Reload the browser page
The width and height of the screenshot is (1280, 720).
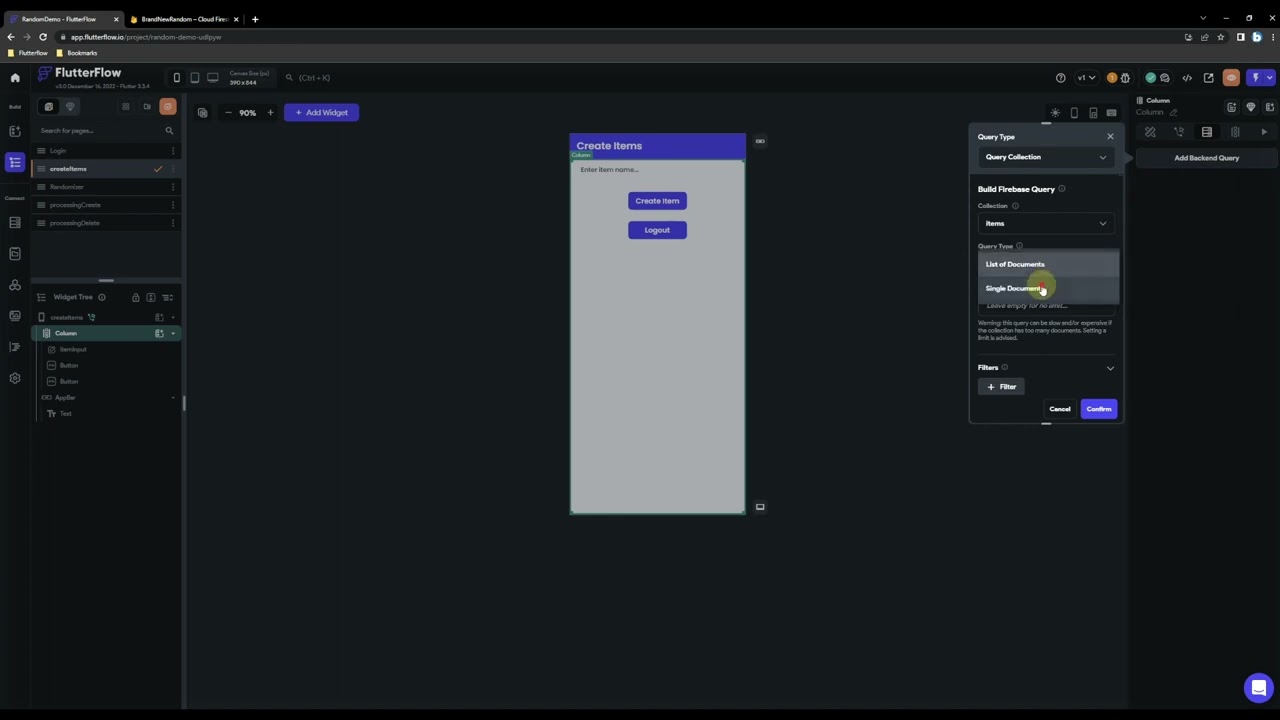[43, 37]
